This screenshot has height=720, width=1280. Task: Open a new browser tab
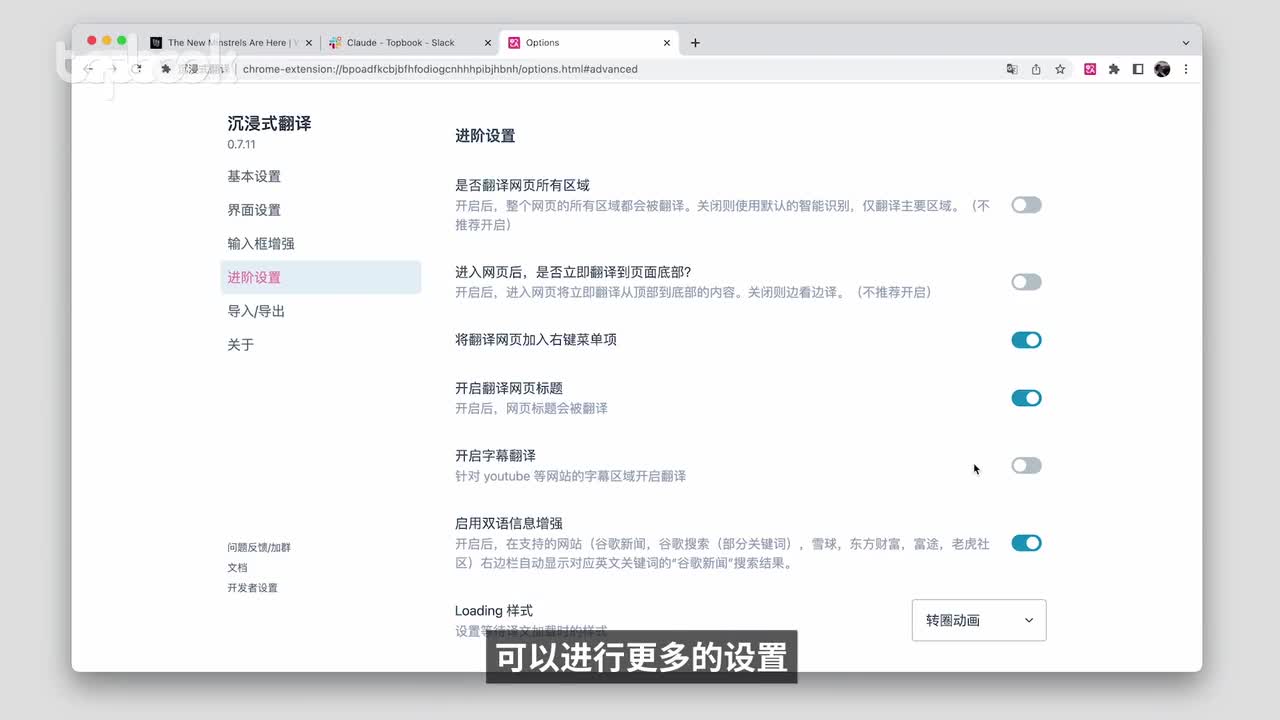click(x=695, y=43)
